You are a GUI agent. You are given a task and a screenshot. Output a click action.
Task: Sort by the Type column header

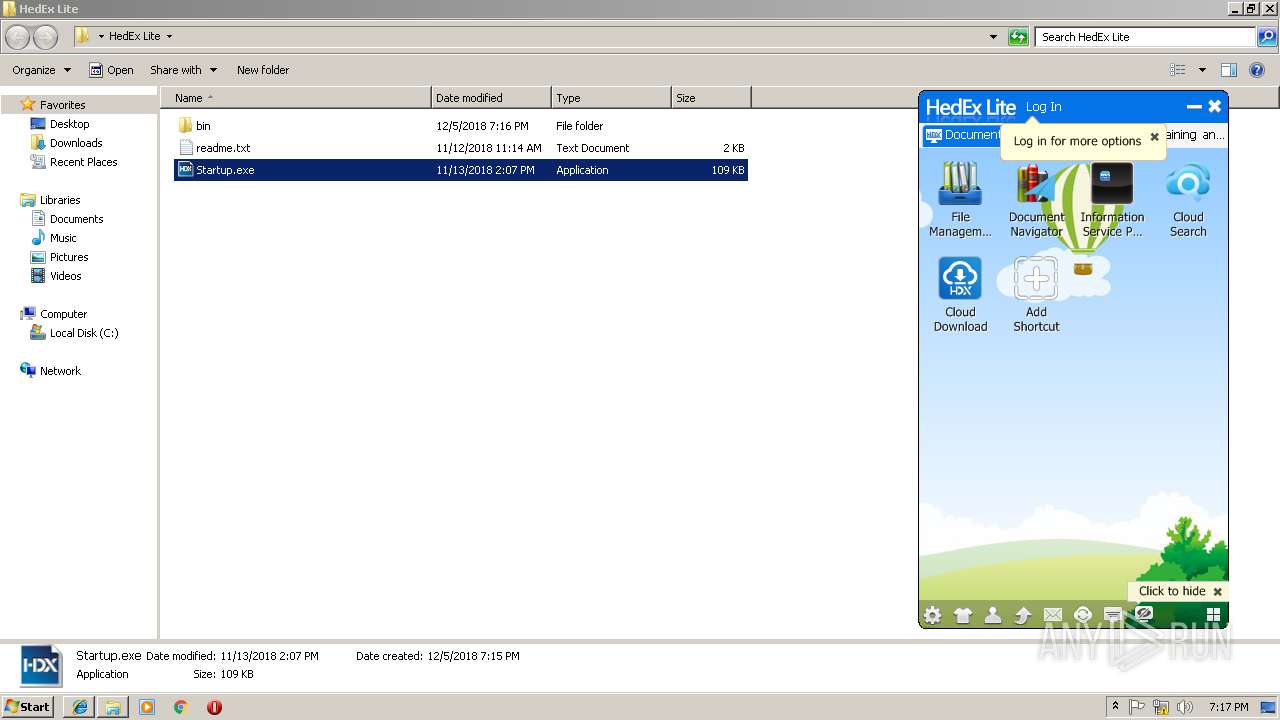(x=611, y=98)
